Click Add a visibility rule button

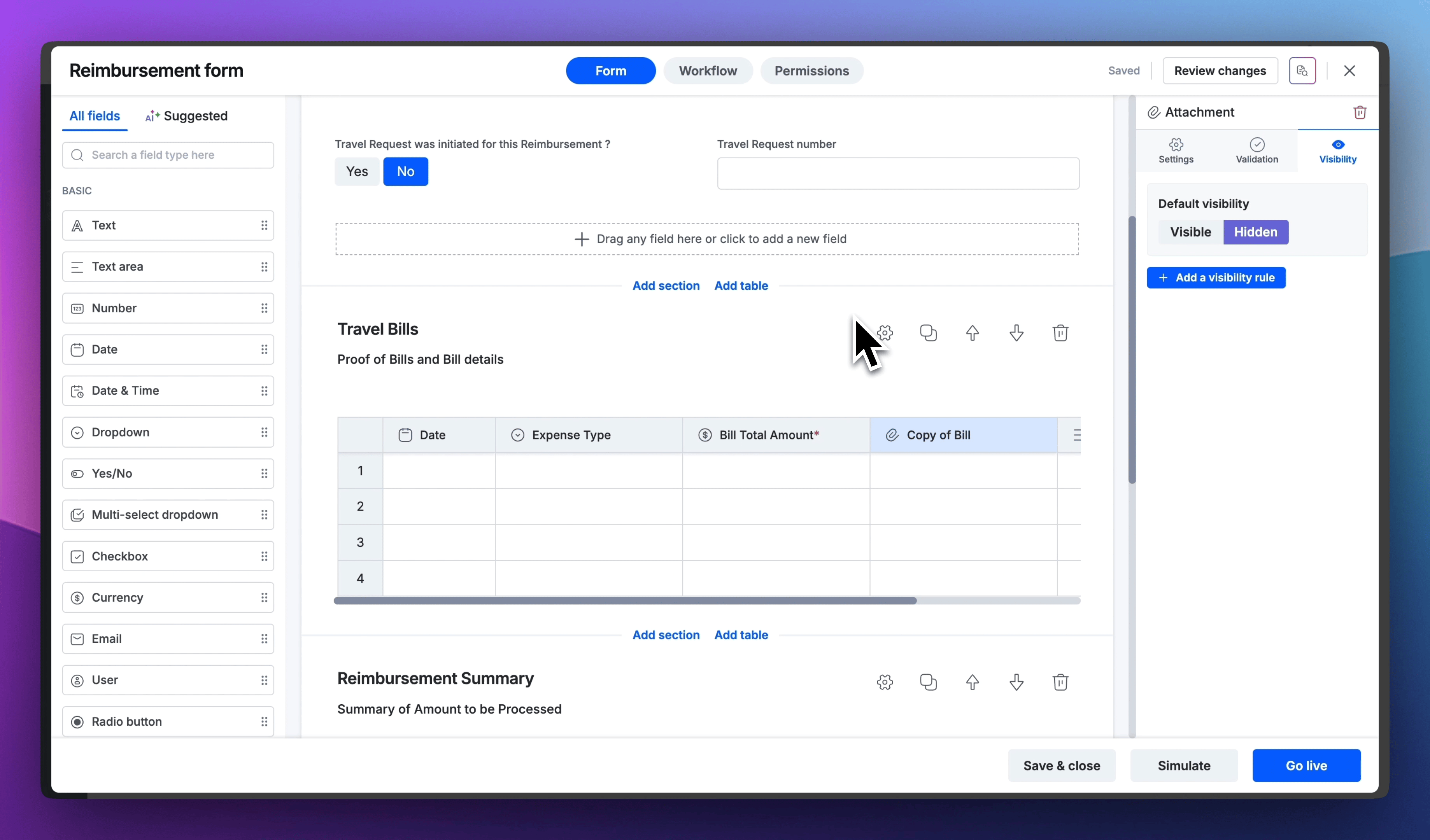click(1216, 278)
